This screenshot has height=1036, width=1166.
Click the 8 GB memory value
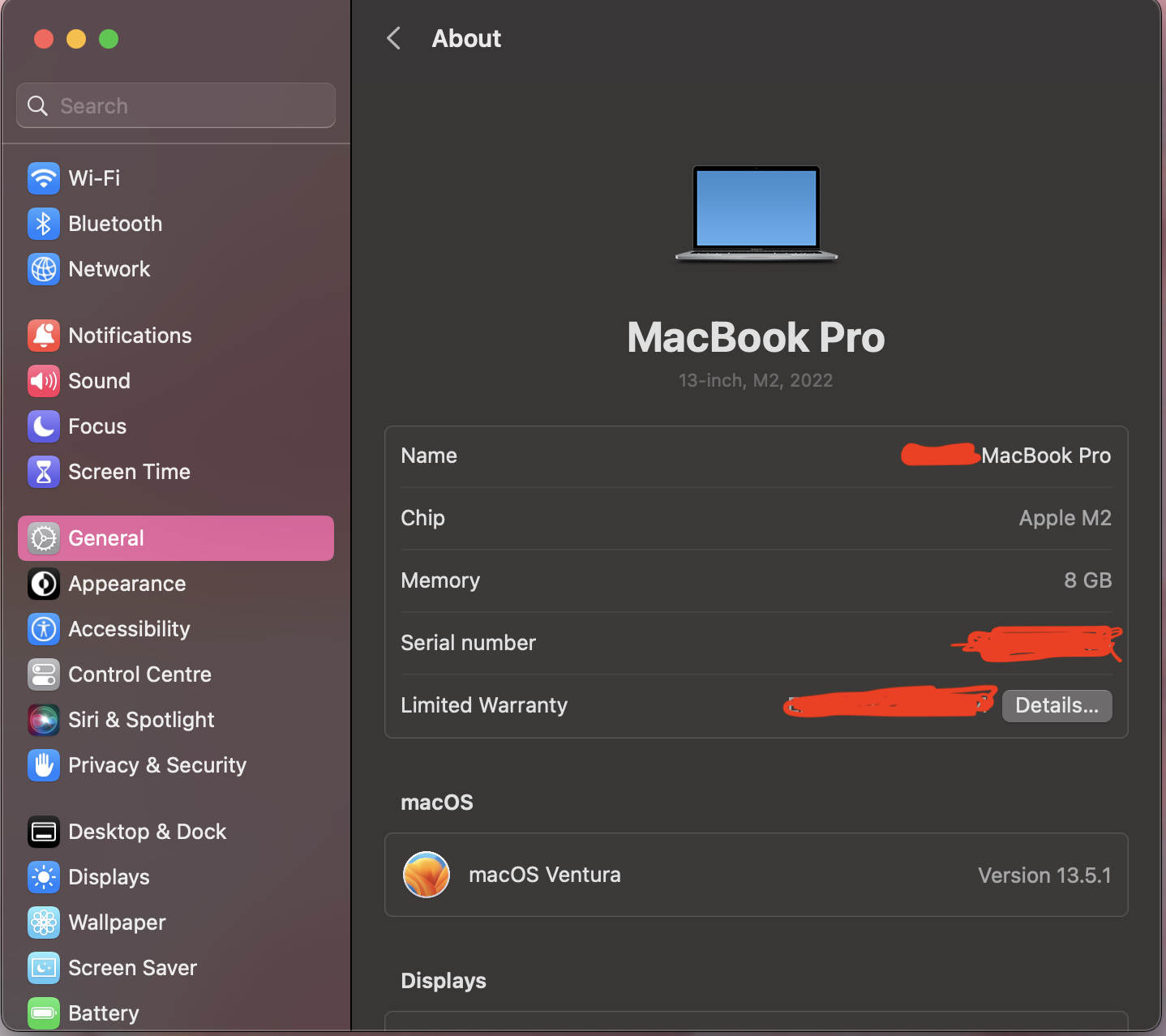(x=1087, y=580)
